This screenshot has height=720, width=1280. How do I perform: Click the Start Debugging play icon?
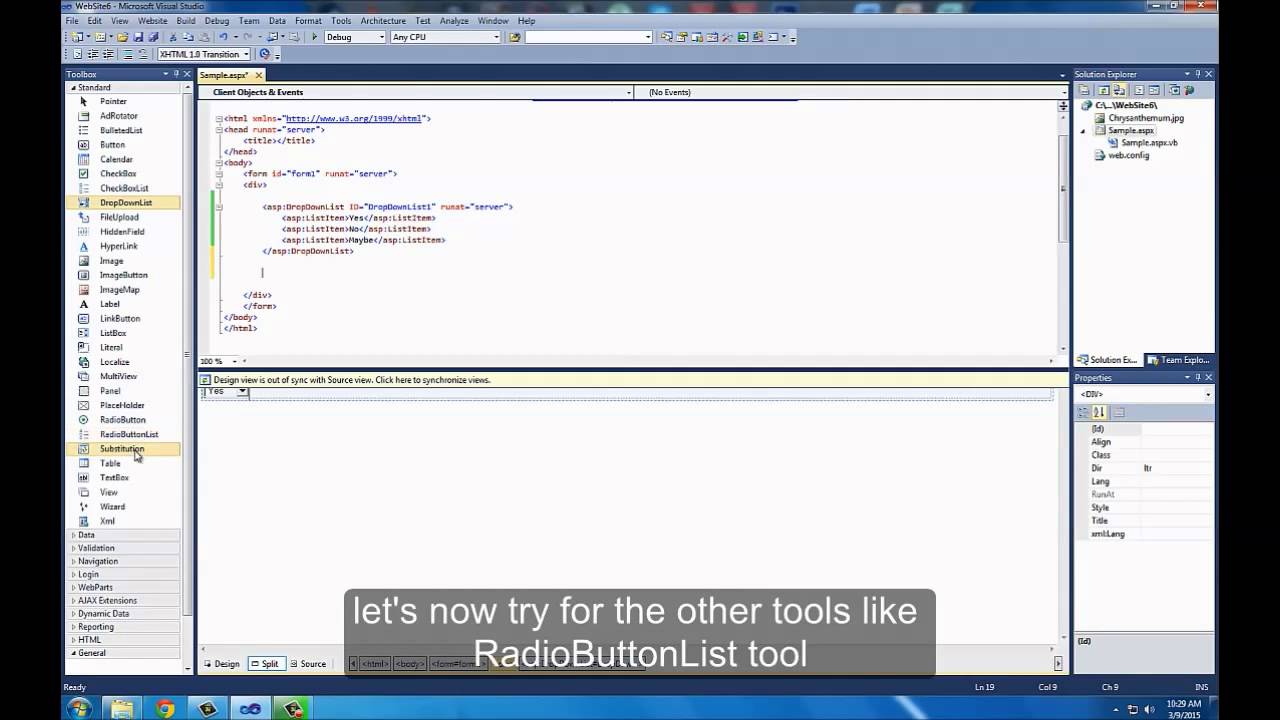pyautogui.click(x=314, y=37)
